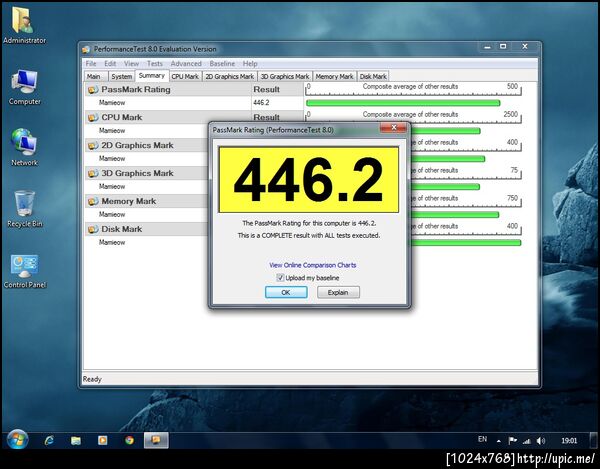Click the 446.2 result value cell
Image resolution: width=600 pixels, height=469 pixels.
277,103
